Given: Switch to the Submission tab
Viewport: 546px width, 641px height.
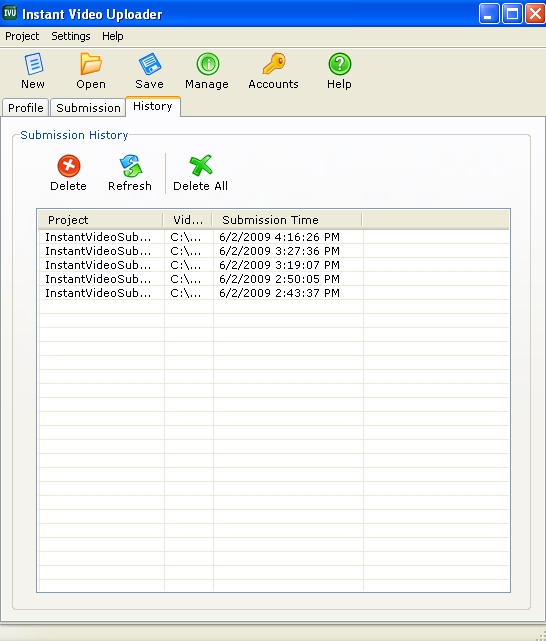Looking at the screenshot, I should [88, 108].
